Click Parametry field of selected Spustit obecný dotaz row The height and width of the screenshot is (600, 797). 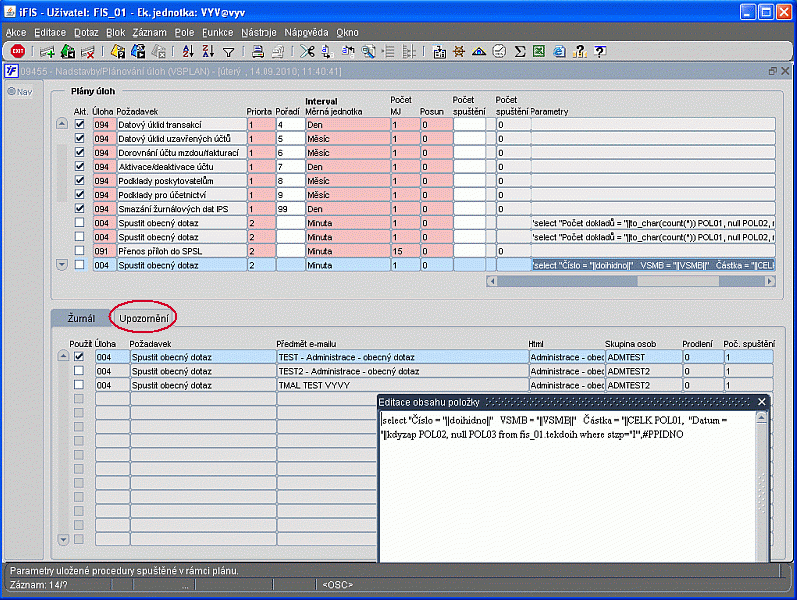(x=653, y=265)
